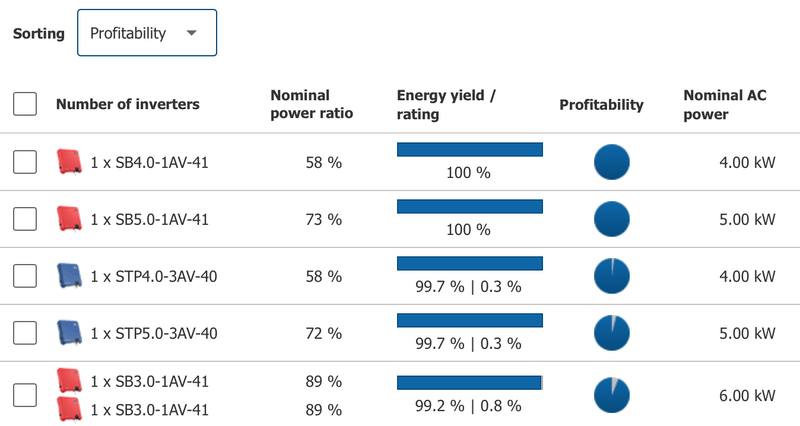Click the 1 x STP4.0-3AV-40 label

coord(153,276)
